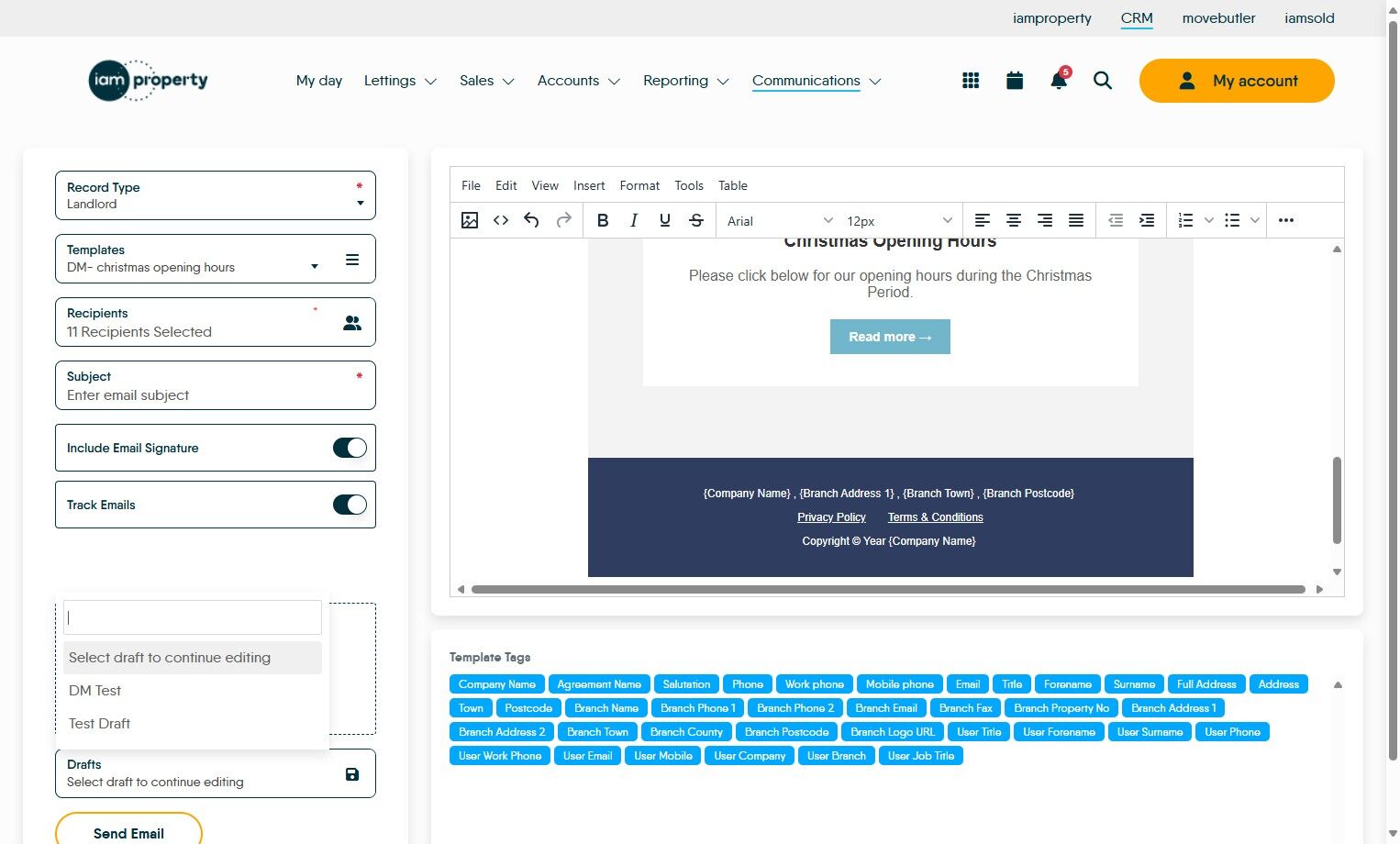Open the templates list menu icon

coord(352,260)
